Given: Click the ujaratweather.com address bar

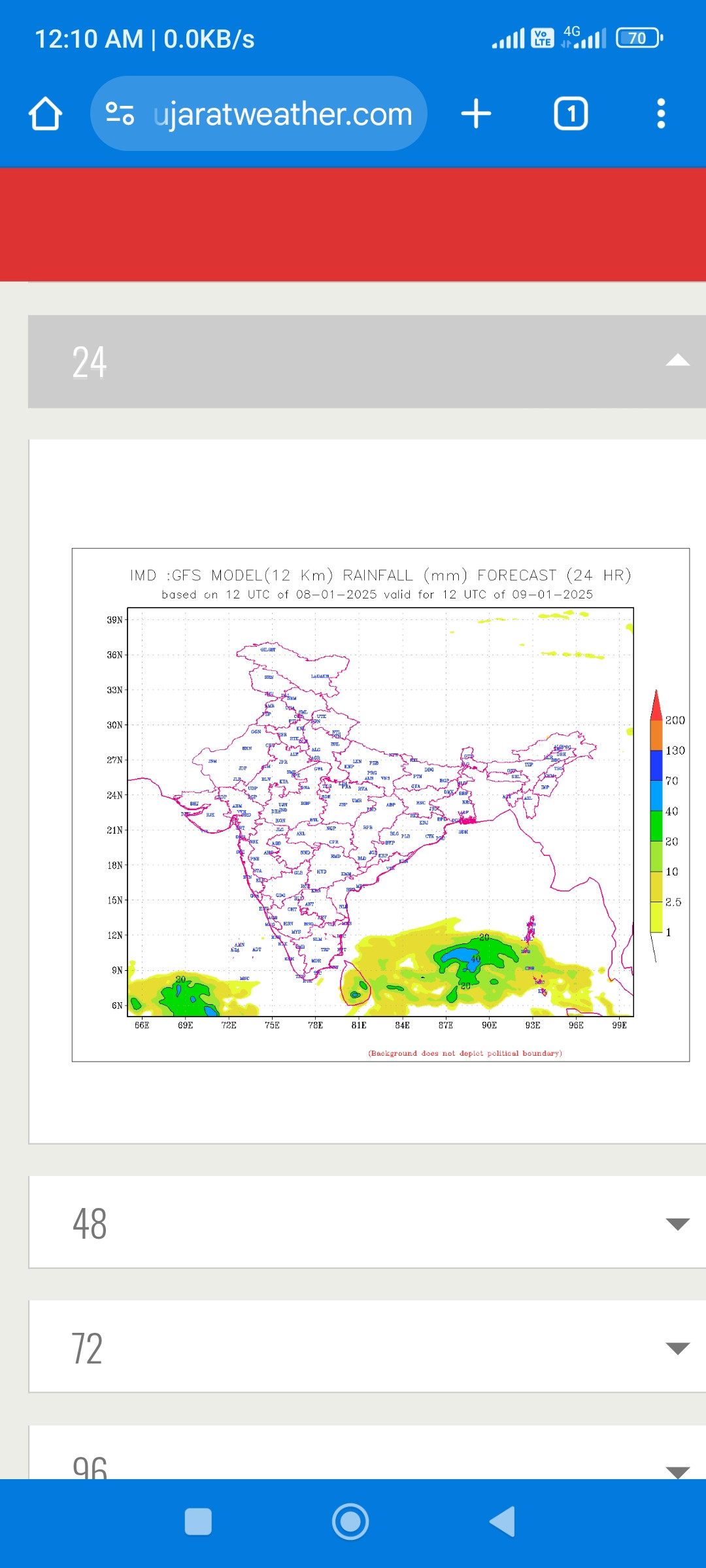Looking at the screenshot, I should point(282,114).
